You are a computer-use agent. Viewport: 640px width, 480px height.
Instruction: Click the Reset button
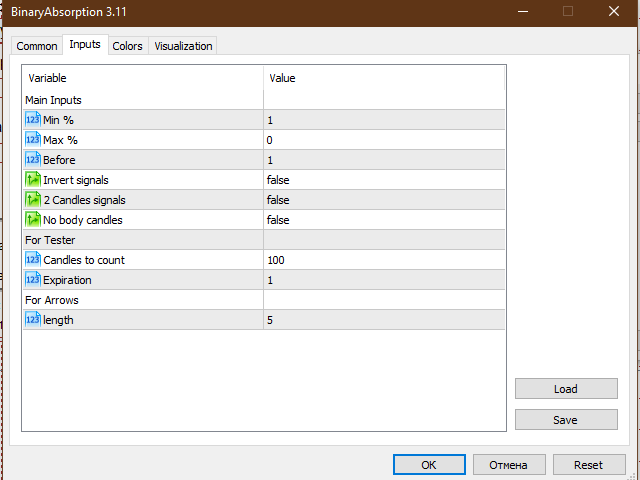(588, 465)
